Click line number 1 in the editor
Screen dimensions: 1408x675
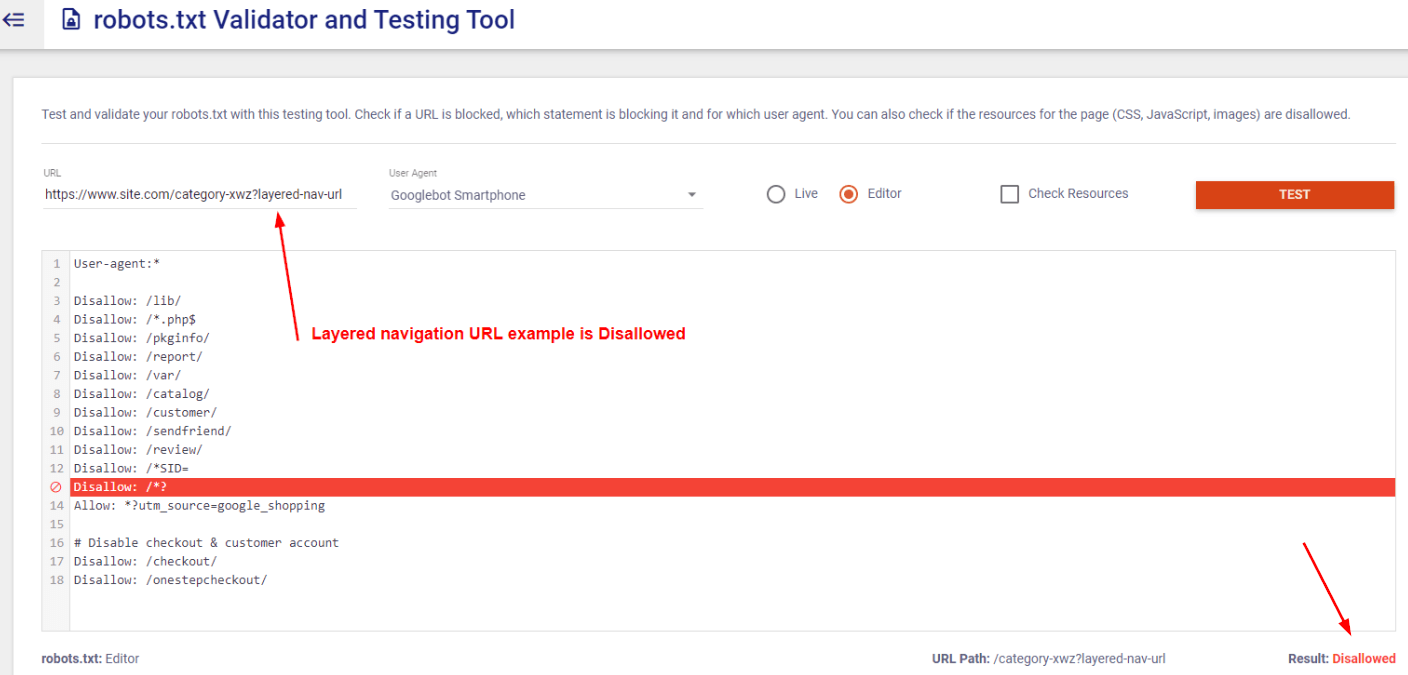pos(55,263)
